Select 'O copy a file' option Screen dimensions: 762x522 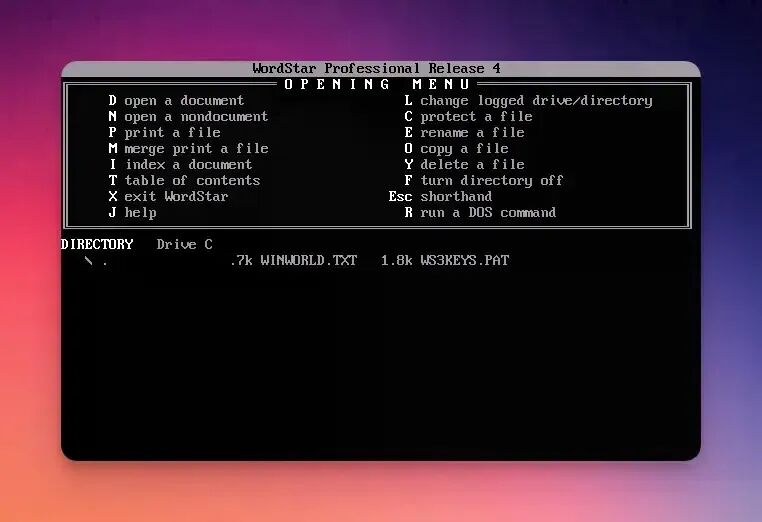point(456,149)
